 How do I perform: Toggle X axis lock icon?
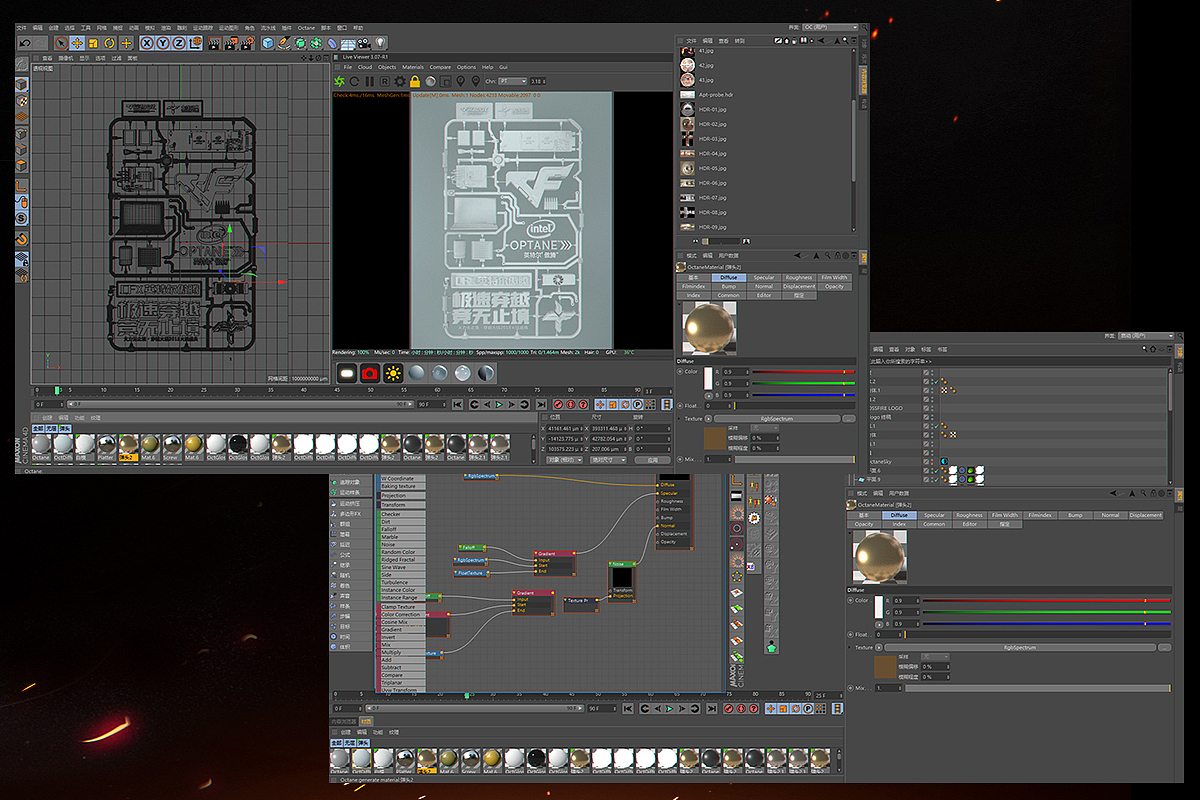pos(147,43)
